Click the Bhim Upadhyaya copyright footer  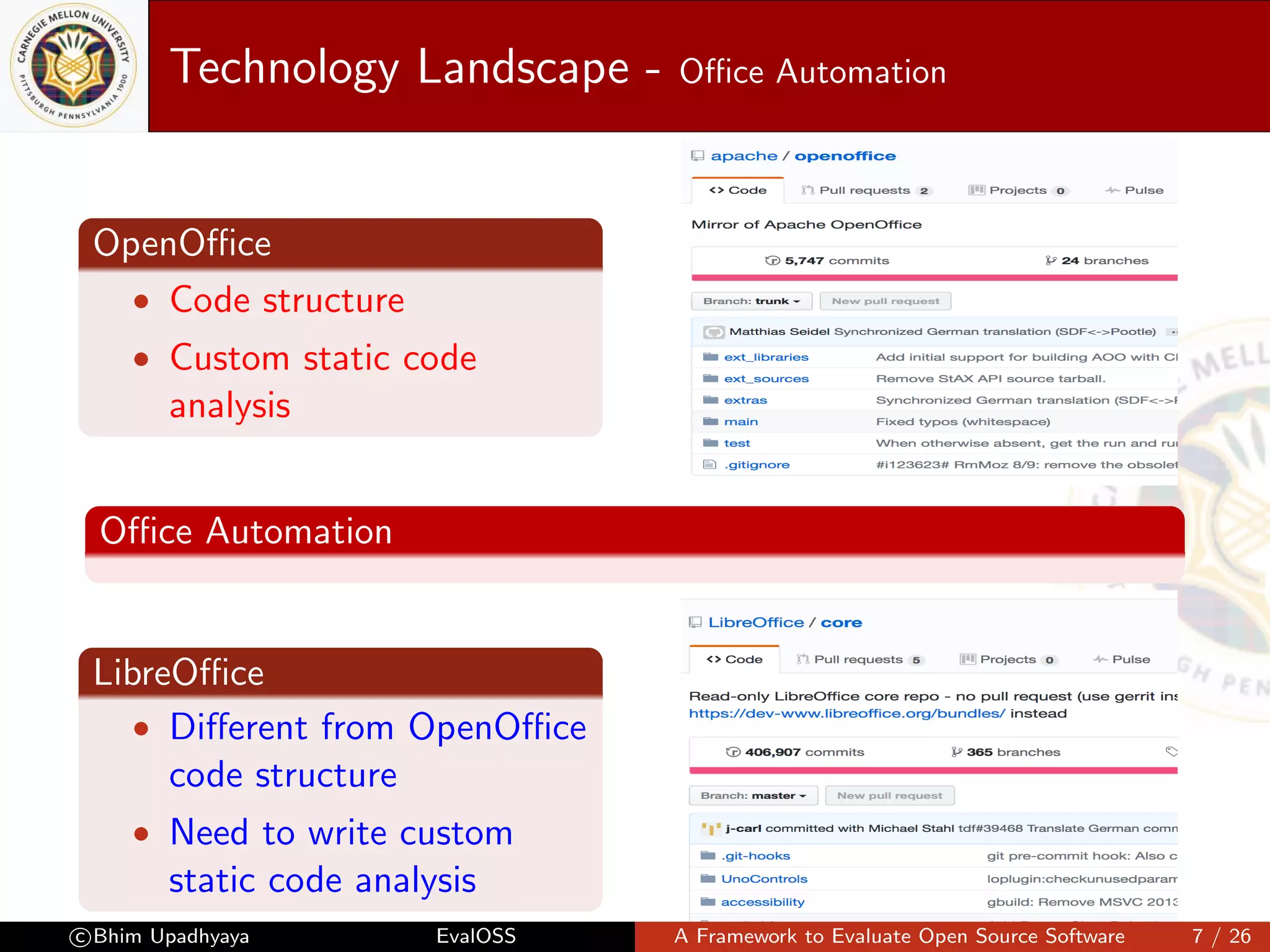click(159, 937)
